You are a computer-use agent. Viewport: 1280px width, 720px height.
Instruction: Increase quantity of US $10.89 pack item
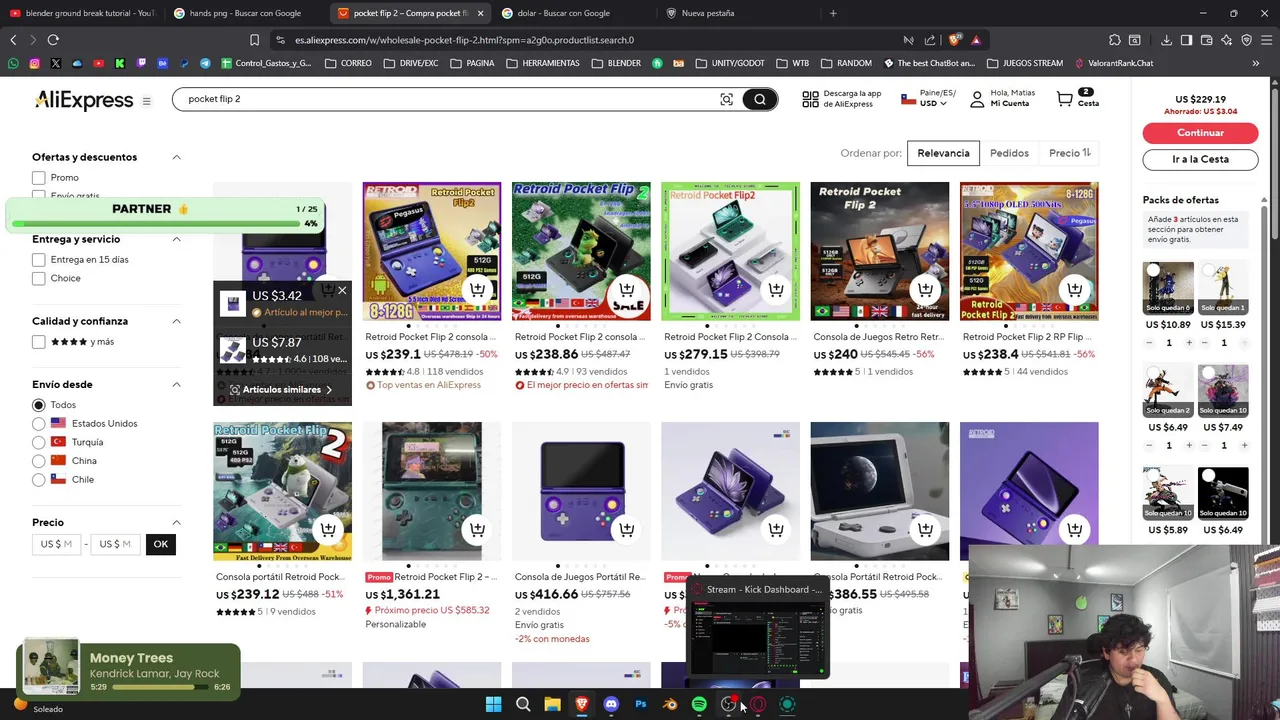[1189, 343]
